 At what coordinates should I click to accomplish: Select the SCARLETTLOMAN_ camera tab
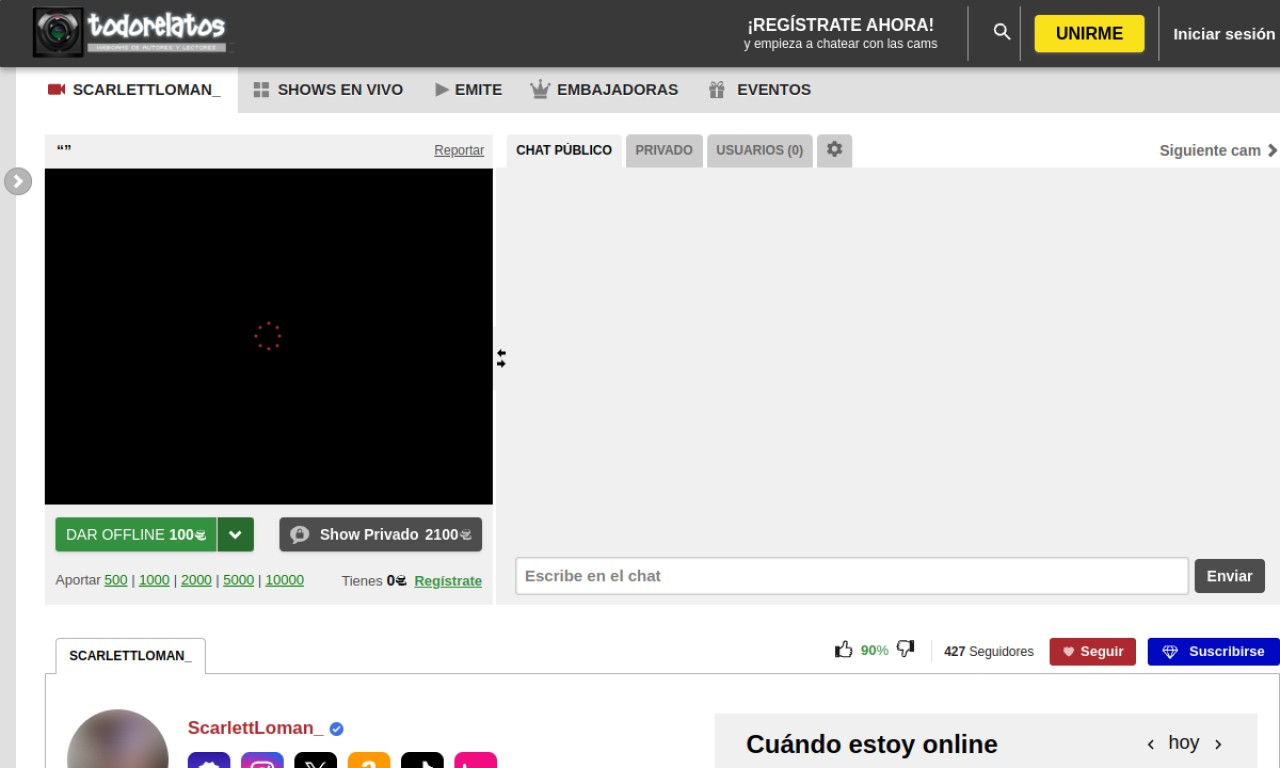135,89
